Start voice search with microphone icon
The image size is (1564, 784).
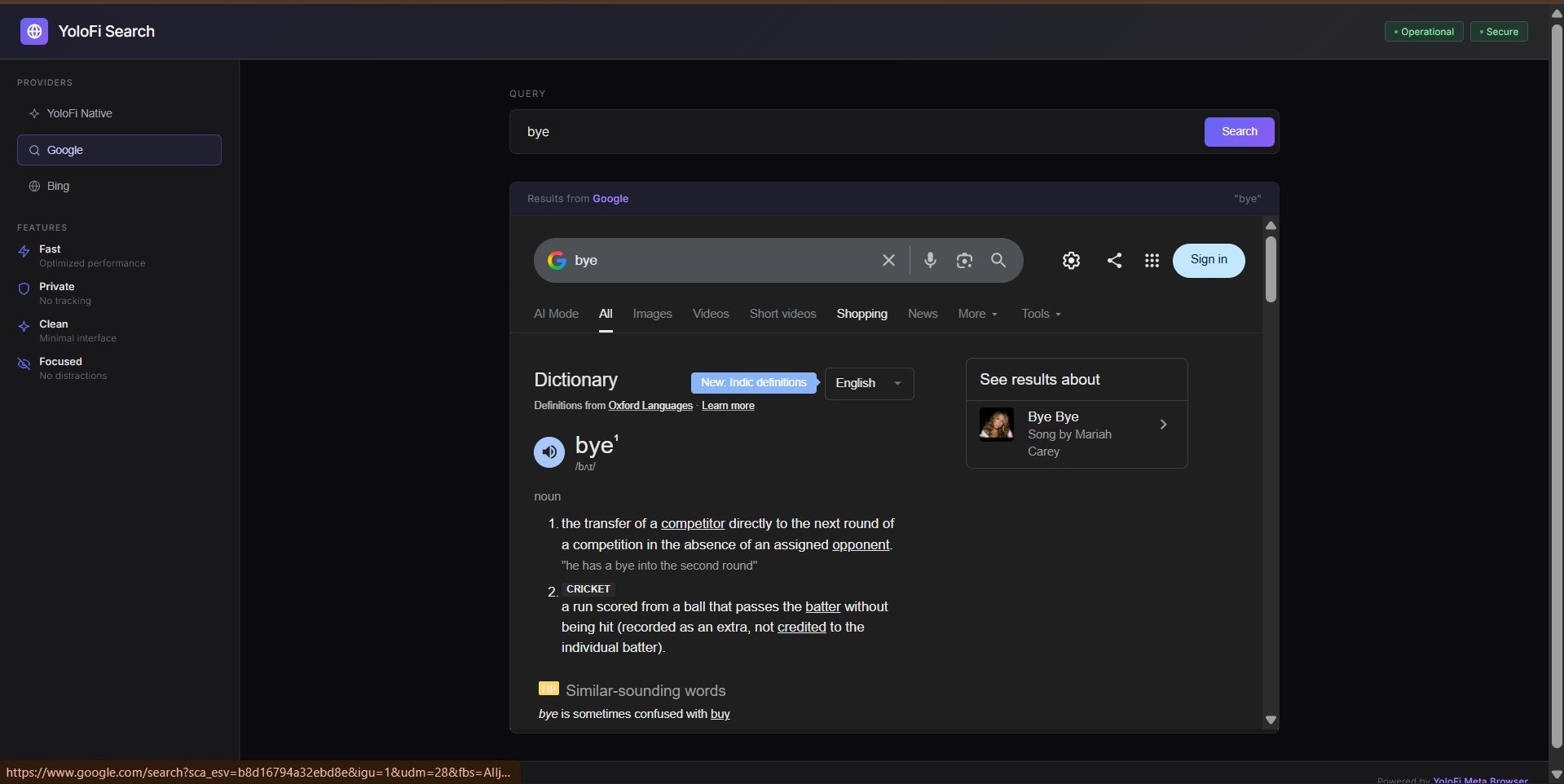click(930, 260)
